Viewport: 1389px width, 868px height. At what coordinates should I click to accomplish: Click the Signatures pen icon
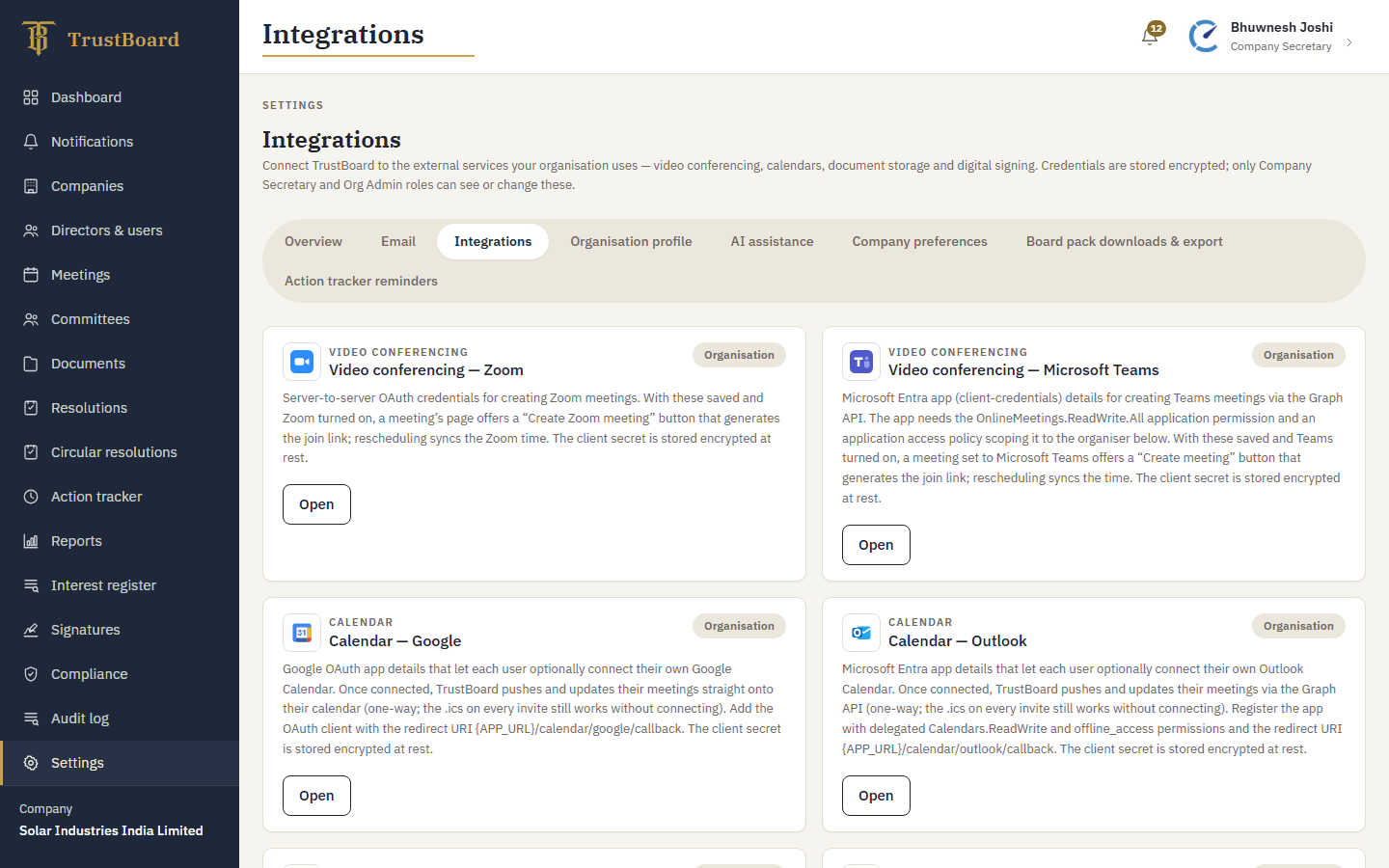coord(31,630)
